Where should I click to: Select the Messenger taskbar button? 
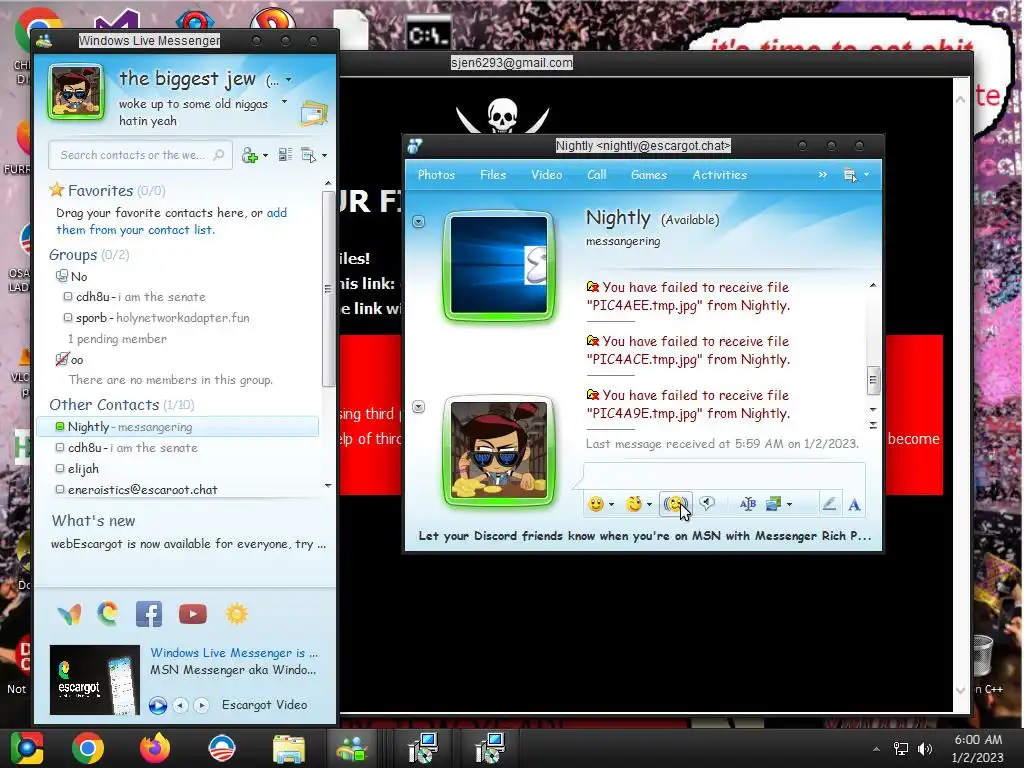coord(351,748)
